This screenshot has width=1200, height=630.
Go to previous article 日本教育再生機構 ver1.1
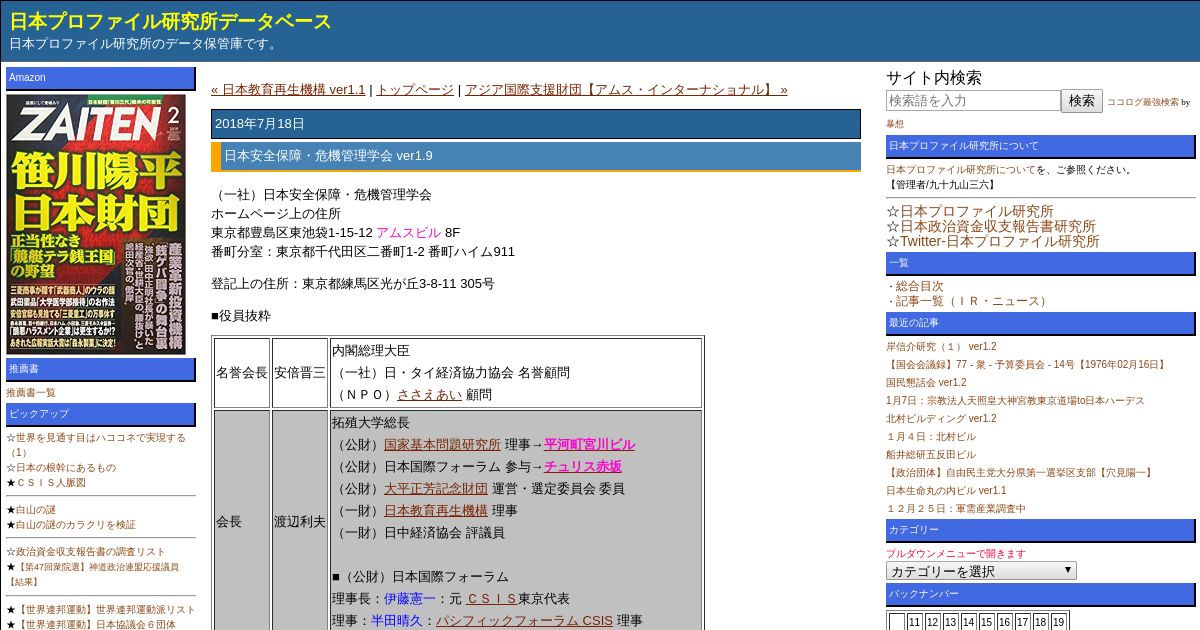pyautogui.click(x=288, y=89)
